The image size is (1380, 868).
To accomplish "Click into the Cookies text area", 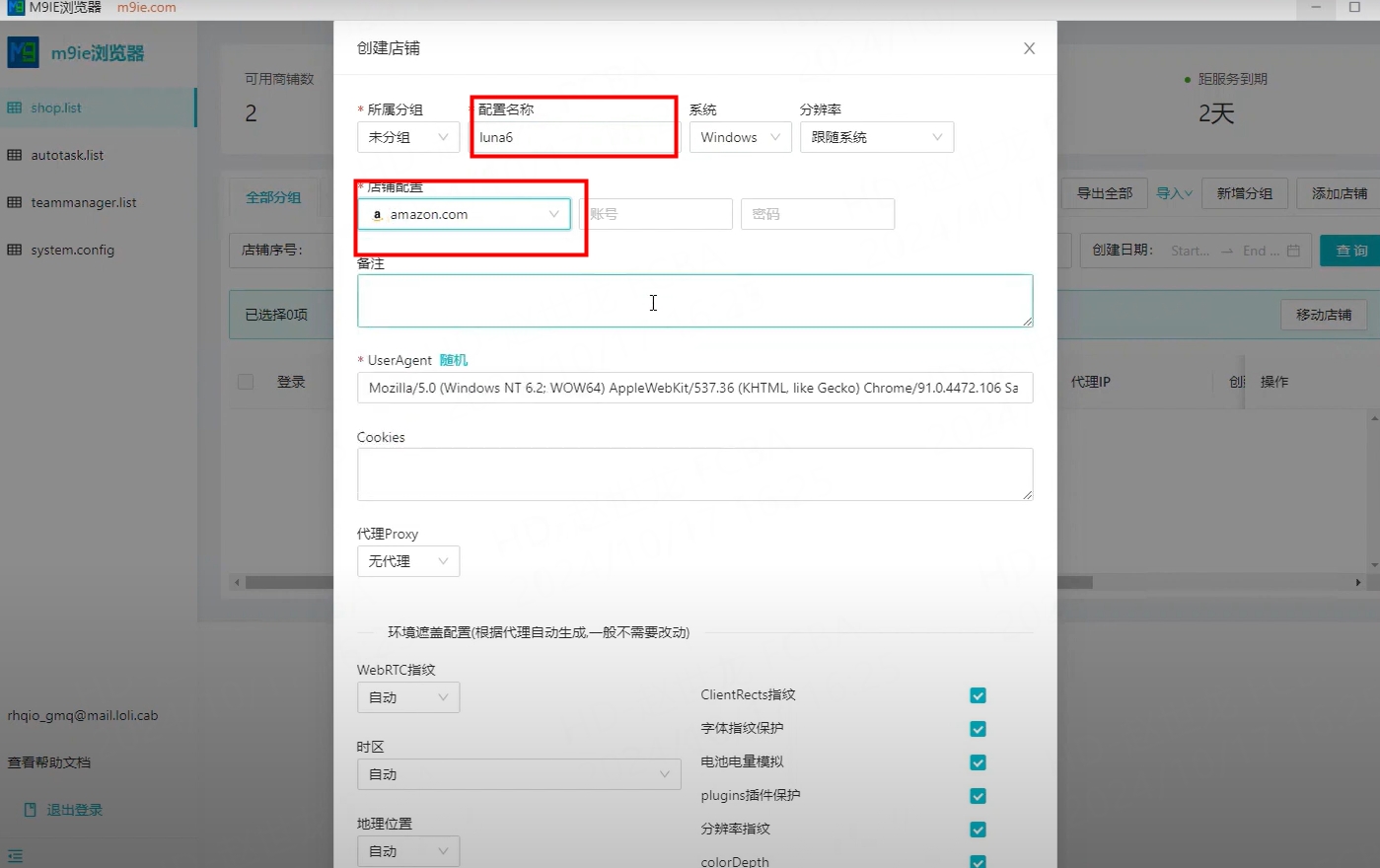I will (x=694, y=474).
